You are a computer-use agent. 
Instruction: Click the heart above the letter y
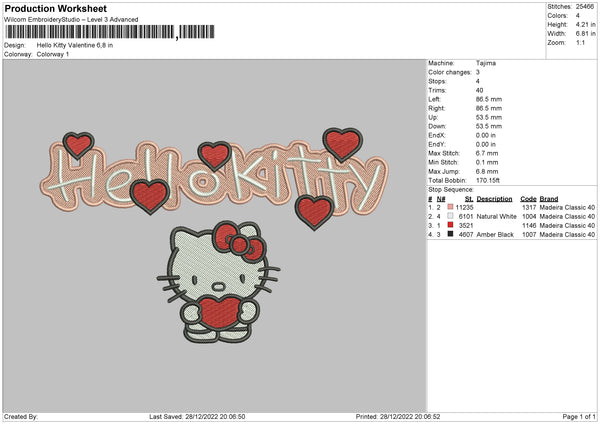coord(342,144)
